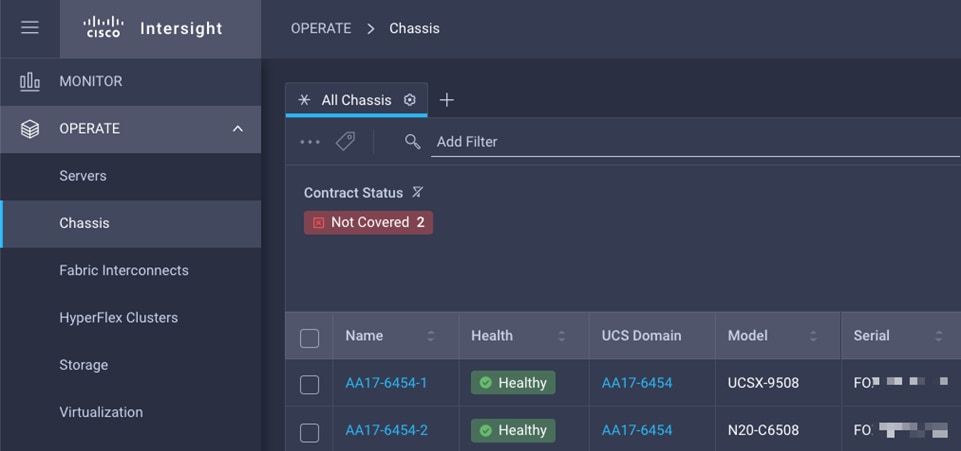
Task: Open Fabric Interconnects in the sidebar
Action: tap(131, 271)
